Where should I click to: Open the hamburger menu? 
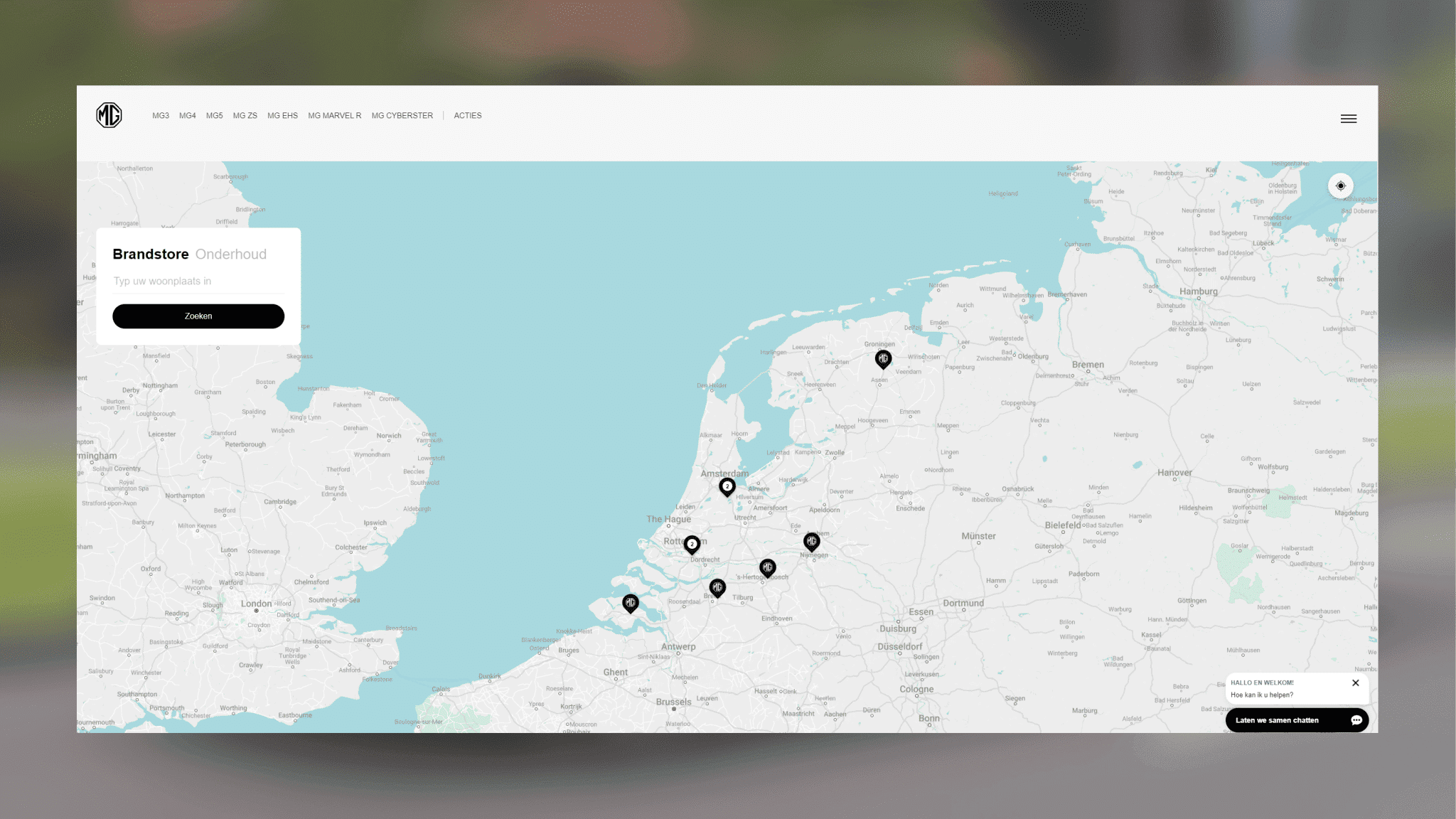point(1348,119)
